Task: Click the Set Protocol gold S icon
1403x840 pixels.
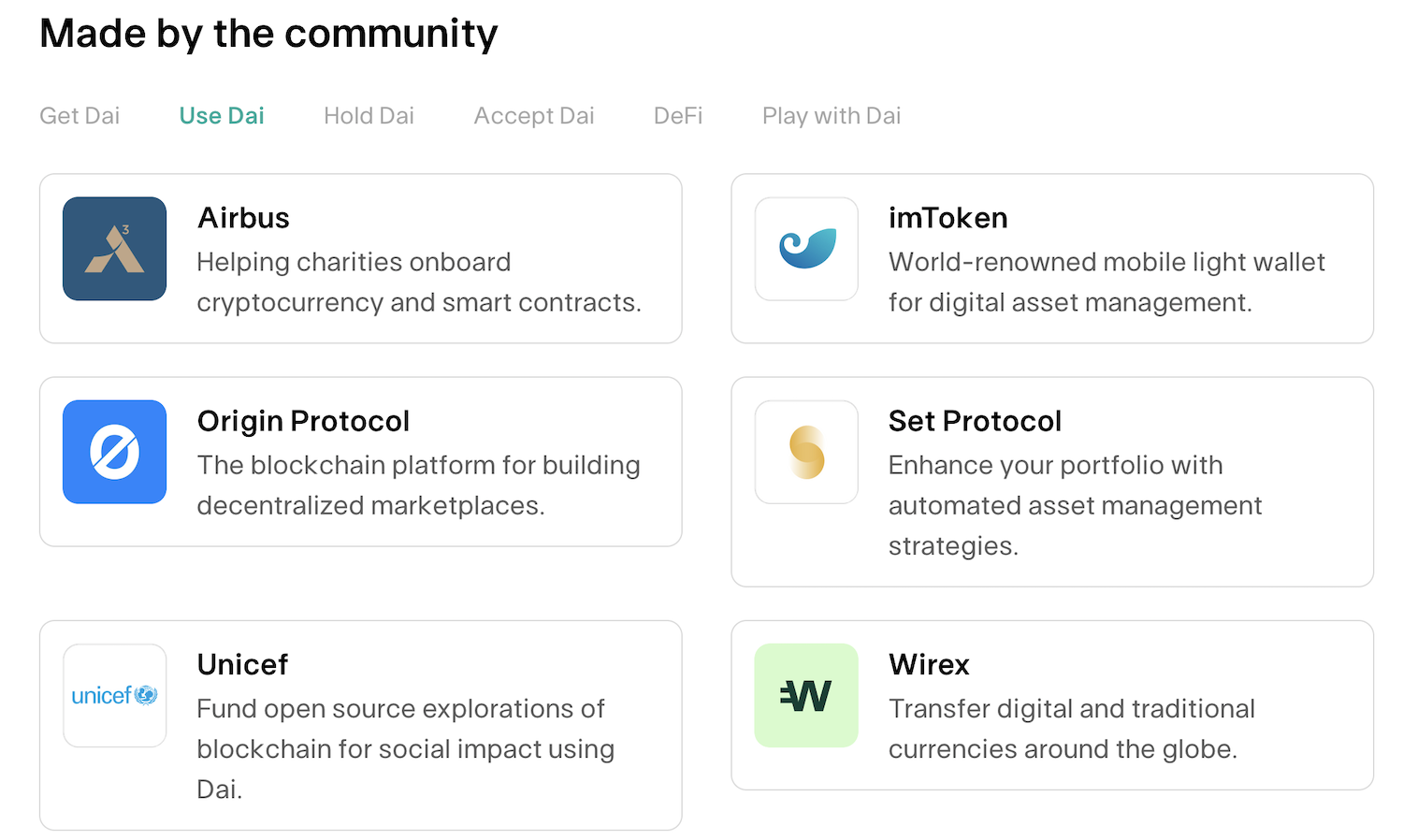Action: coord(806,452)
